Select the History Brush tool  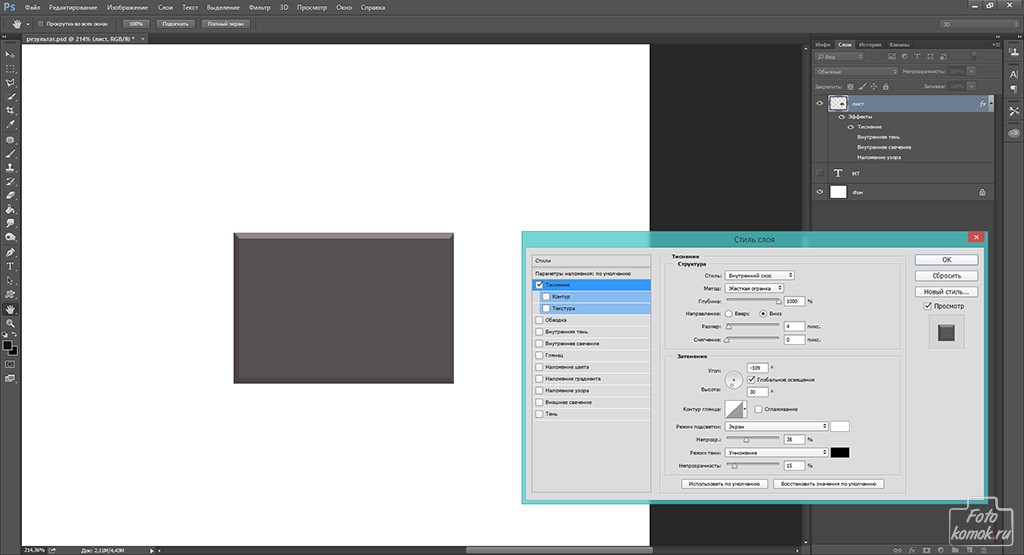point(10,182)
